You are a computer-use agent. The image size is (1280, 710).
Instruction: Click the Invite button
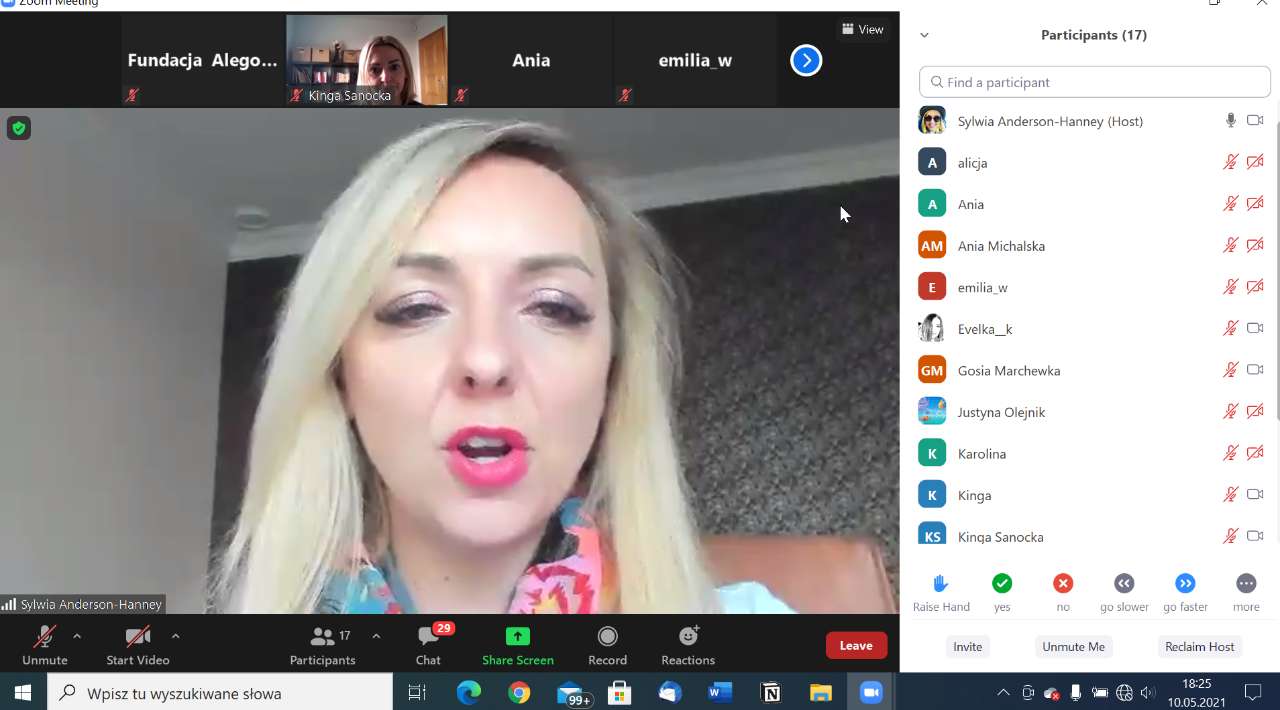click(967, 647)
